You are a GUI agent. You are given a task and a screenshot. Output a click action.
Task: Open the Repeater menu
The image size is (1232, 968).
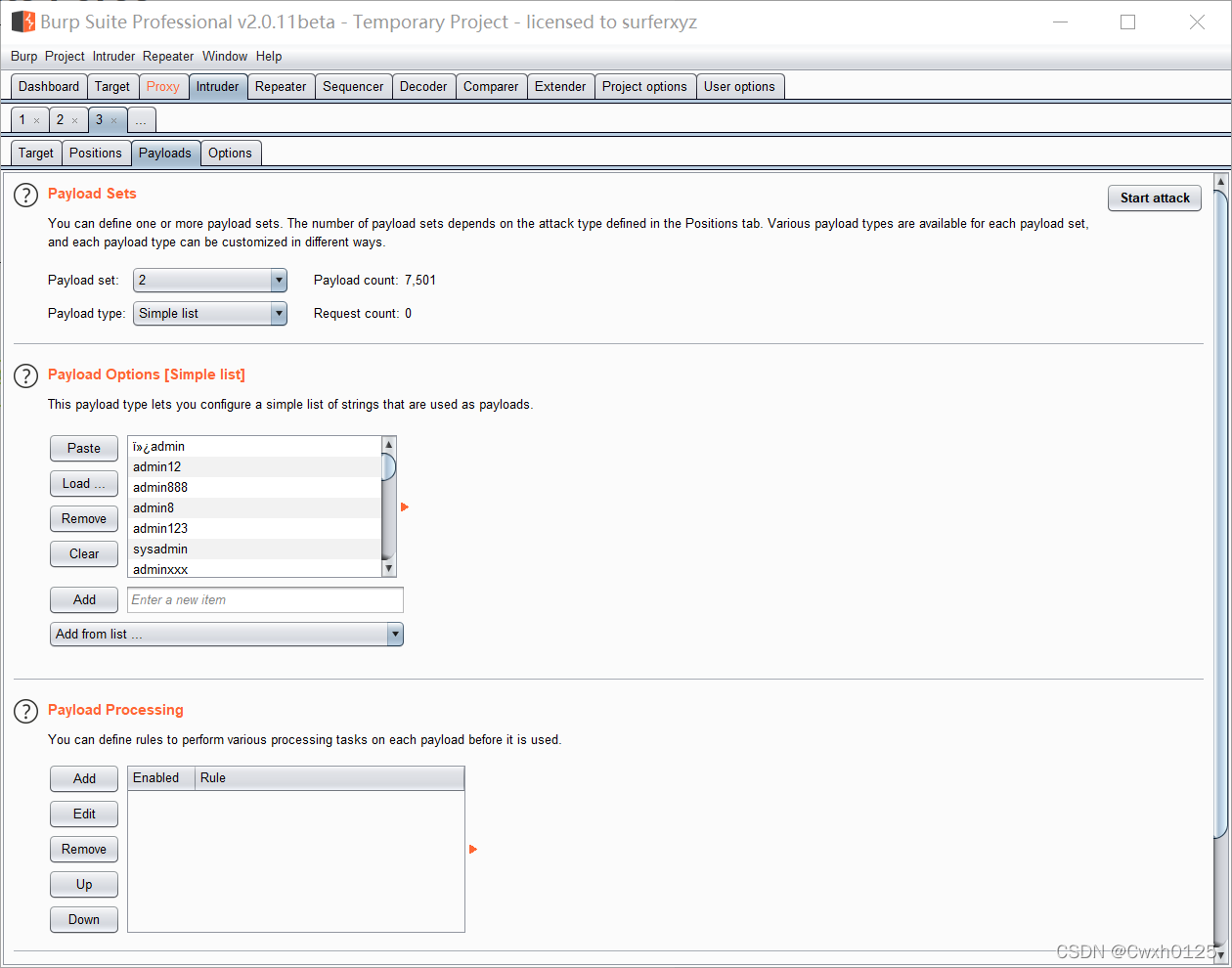(x=168, y=57)
